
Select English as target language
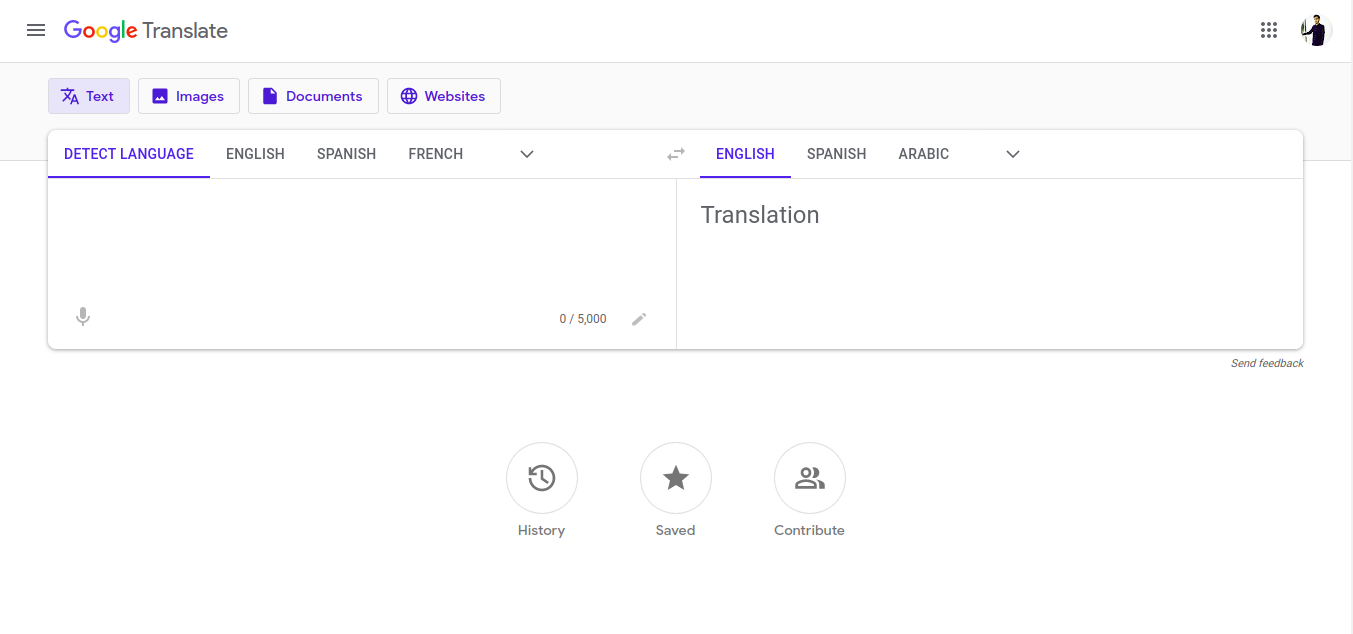pos(745,154)
